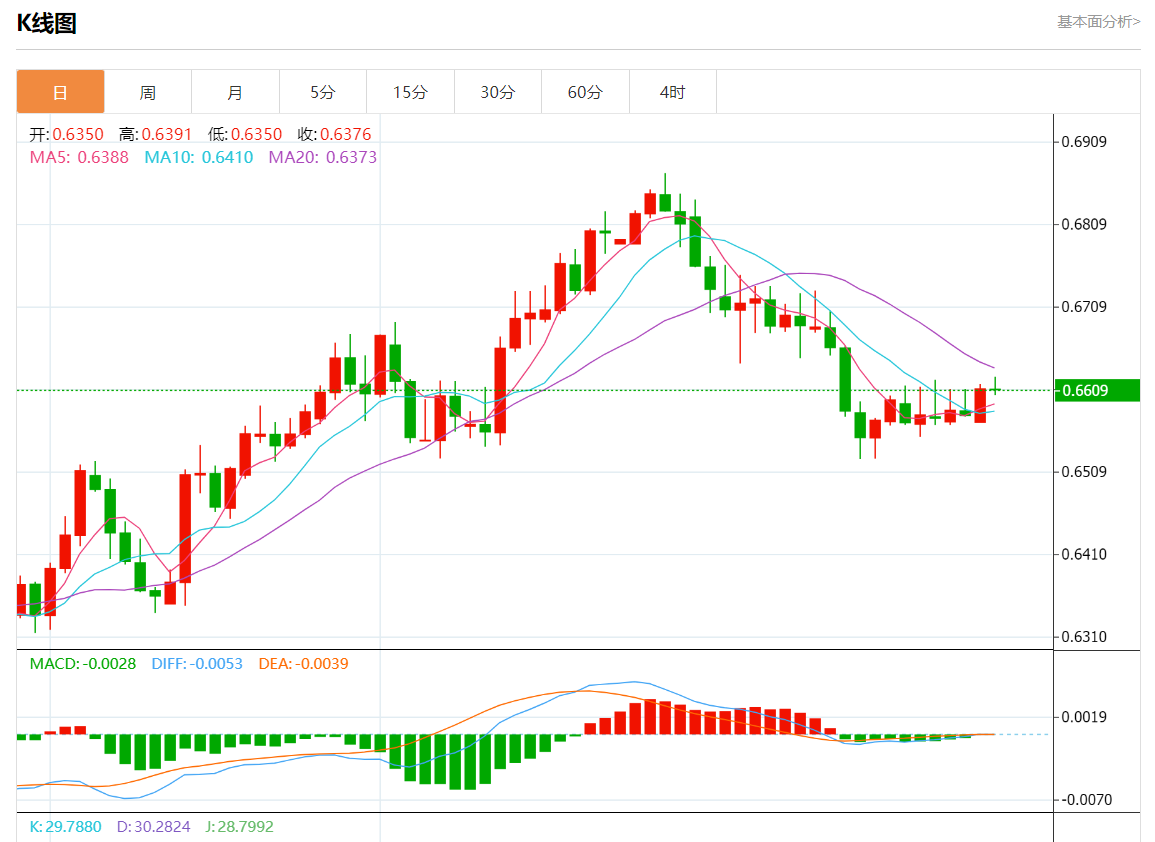Show the 5分 interval chart
The height and width of the screenshot is (842, 1155).
pyautogui.click(x=323, y=92)
